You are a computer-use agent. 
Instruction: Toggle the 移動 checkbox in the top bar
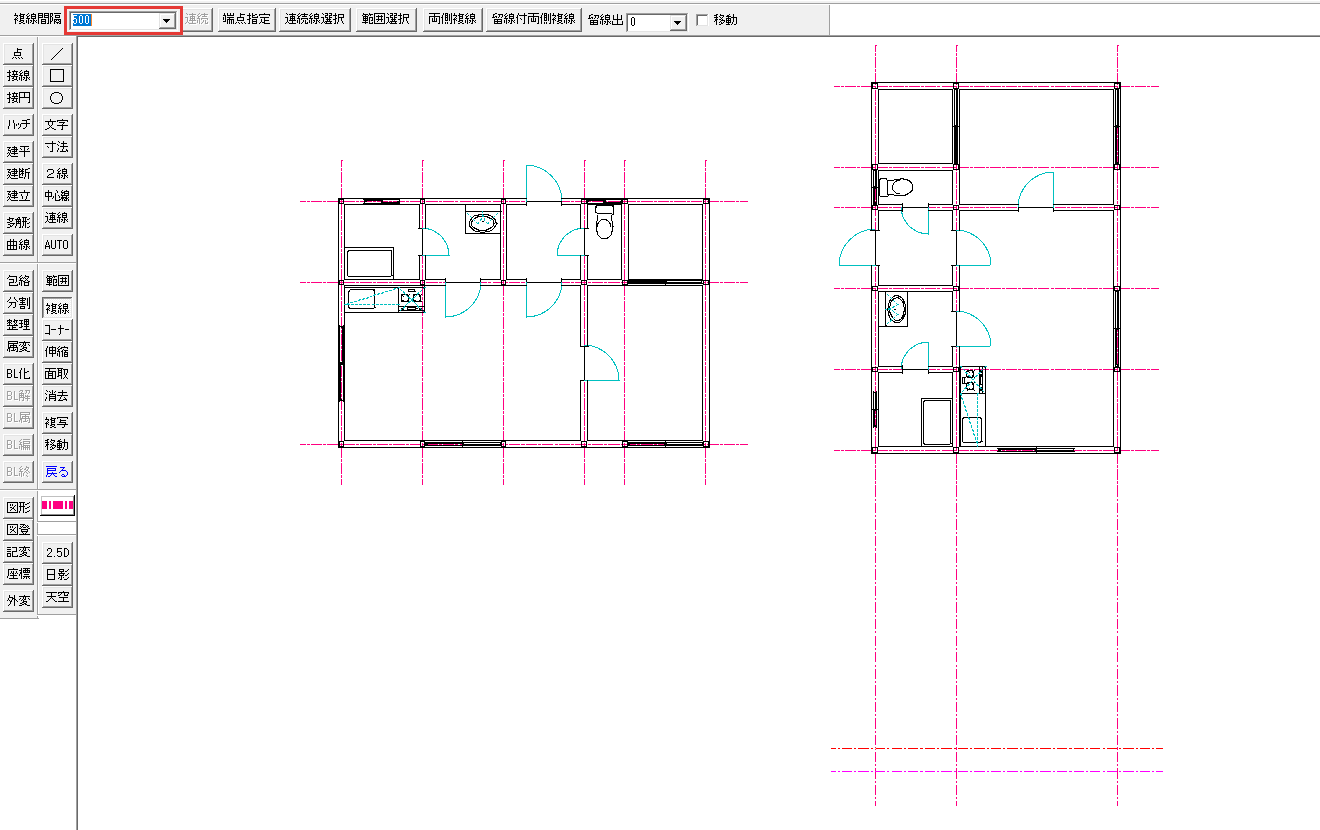[x=702, y=20]
